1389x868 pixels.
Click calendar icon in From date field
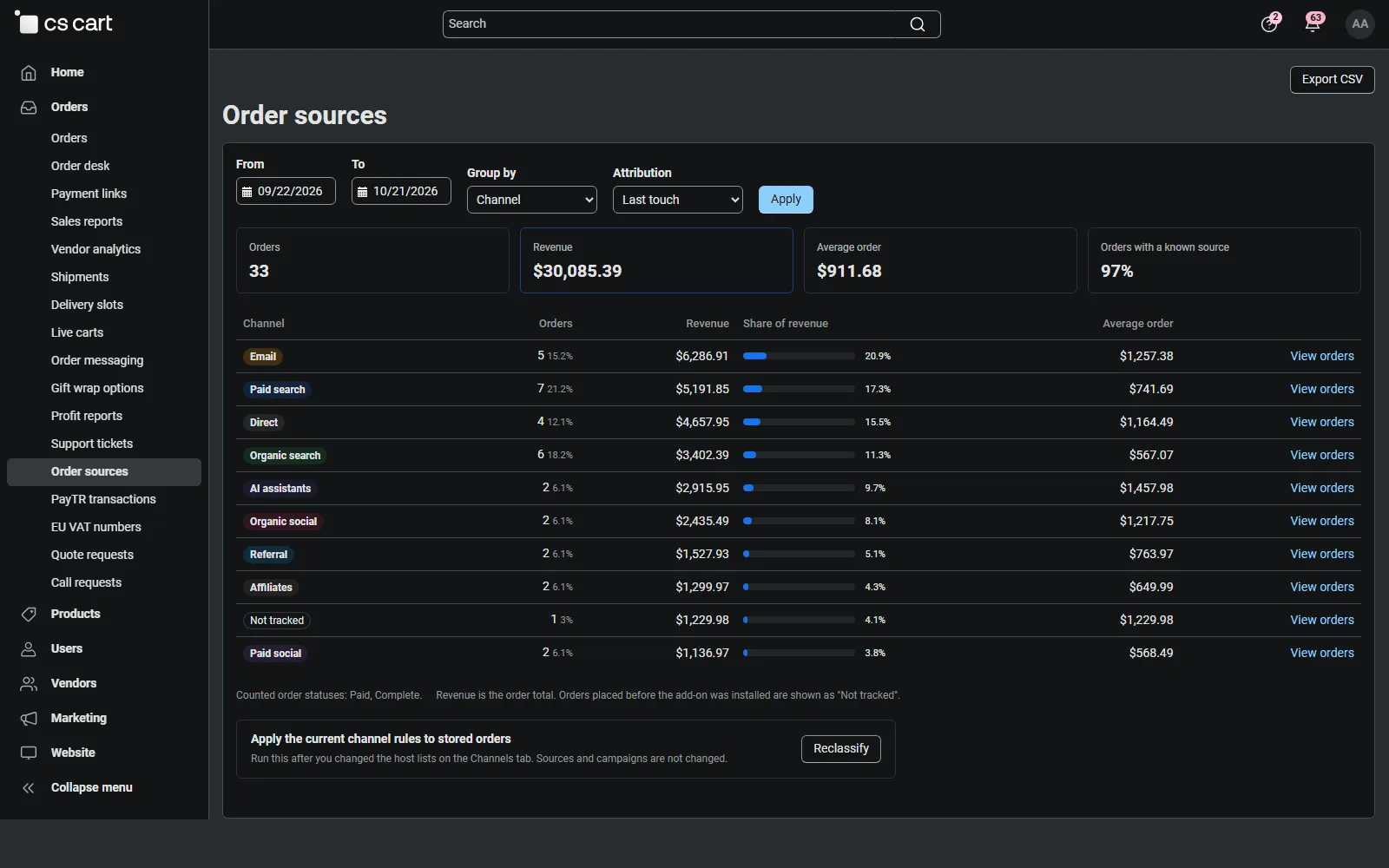(x=247, y=192)
